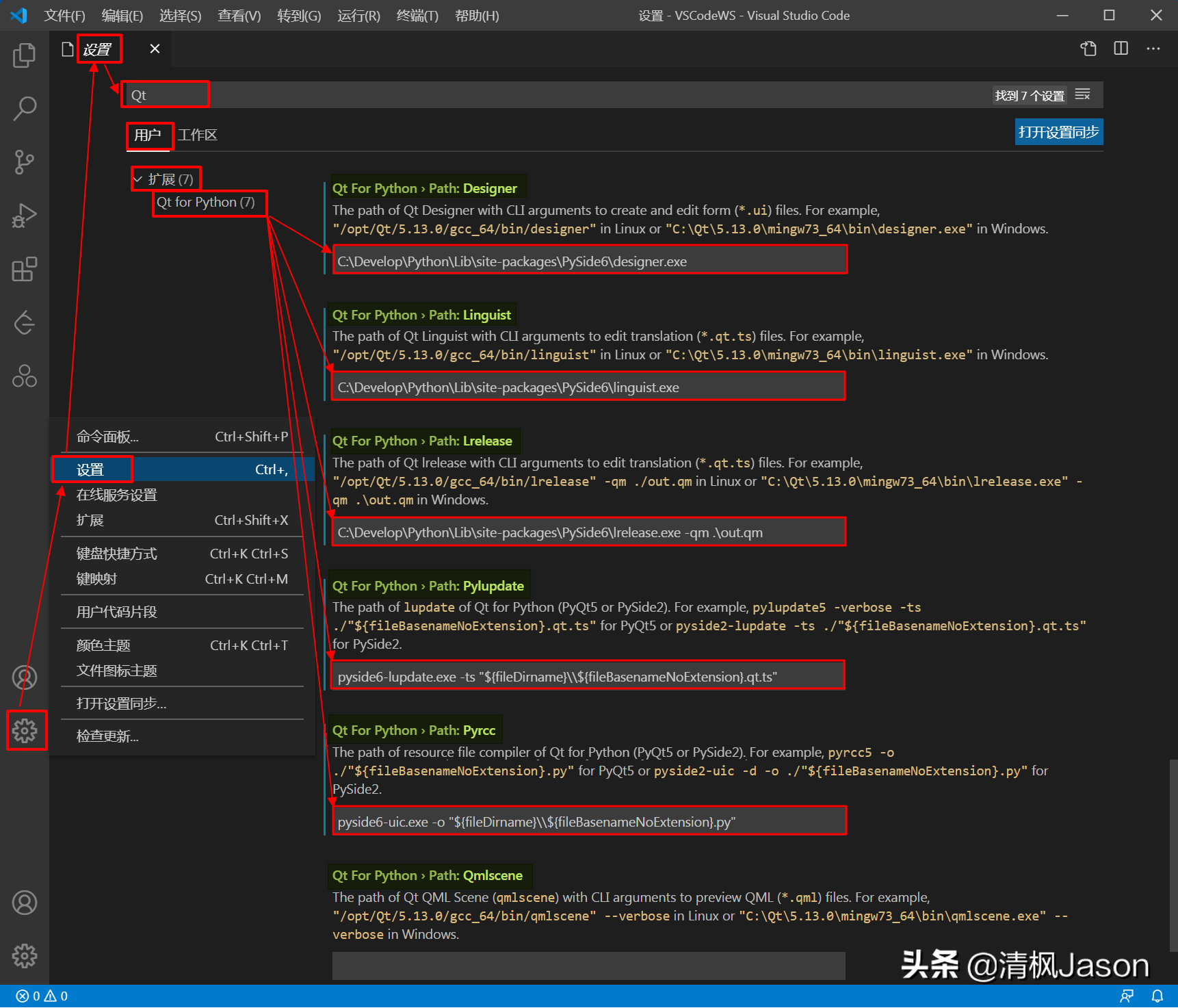The width and height of the screenshot is (1178, 1008).
Task: Choose 扩展 Ctrl+Shift+X menu entry
Action: pos(182,520)
